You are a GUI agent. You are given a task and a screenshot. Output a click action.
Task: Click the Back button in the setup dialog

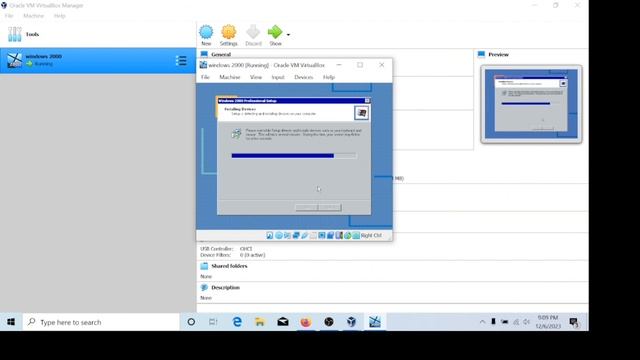[x=307, y=207]
